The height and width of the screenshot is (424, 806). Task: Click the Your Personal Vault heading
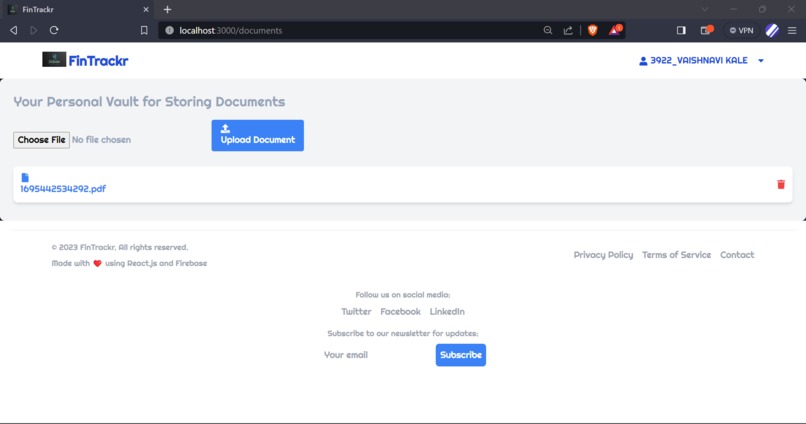coord(149,102)
